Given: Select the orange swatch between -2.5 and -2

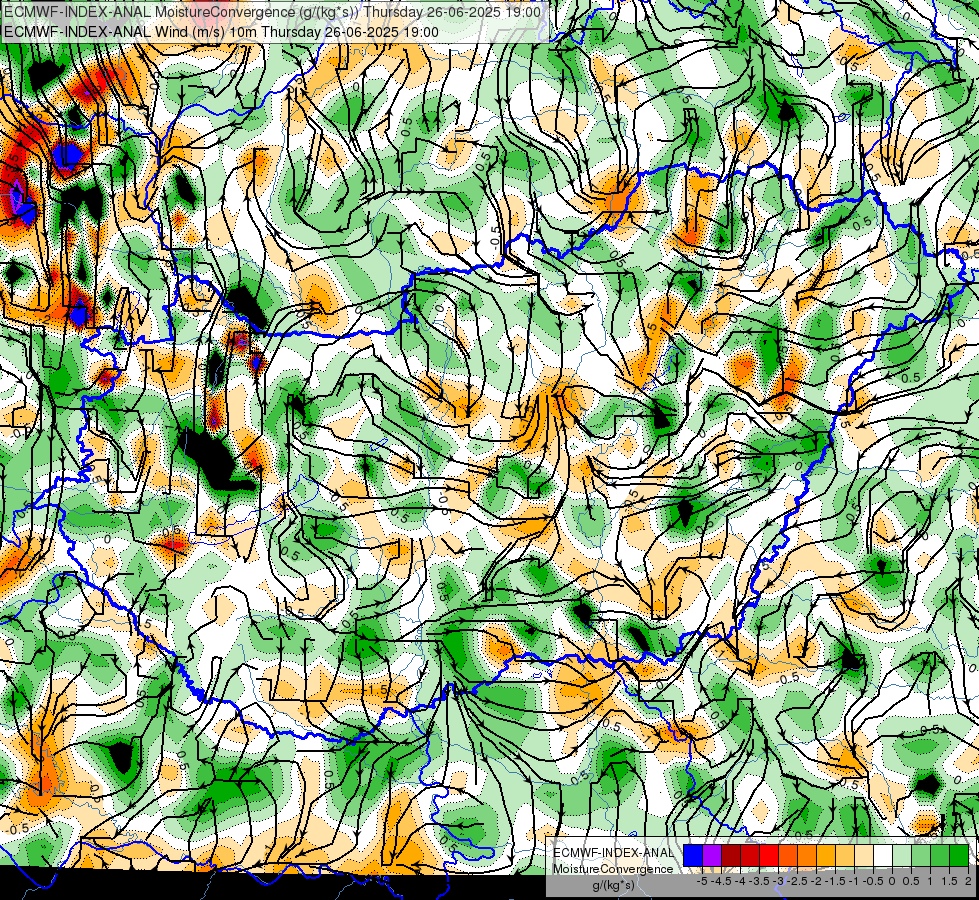Looking at the screenshot, I should click(x=807, y=855).
